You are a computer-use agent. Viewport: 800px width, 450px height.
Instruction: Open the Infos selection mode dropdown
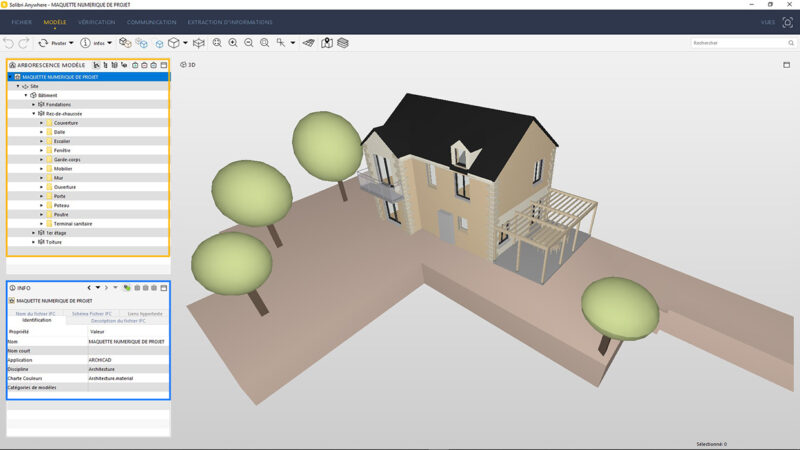tap(109, 43)
